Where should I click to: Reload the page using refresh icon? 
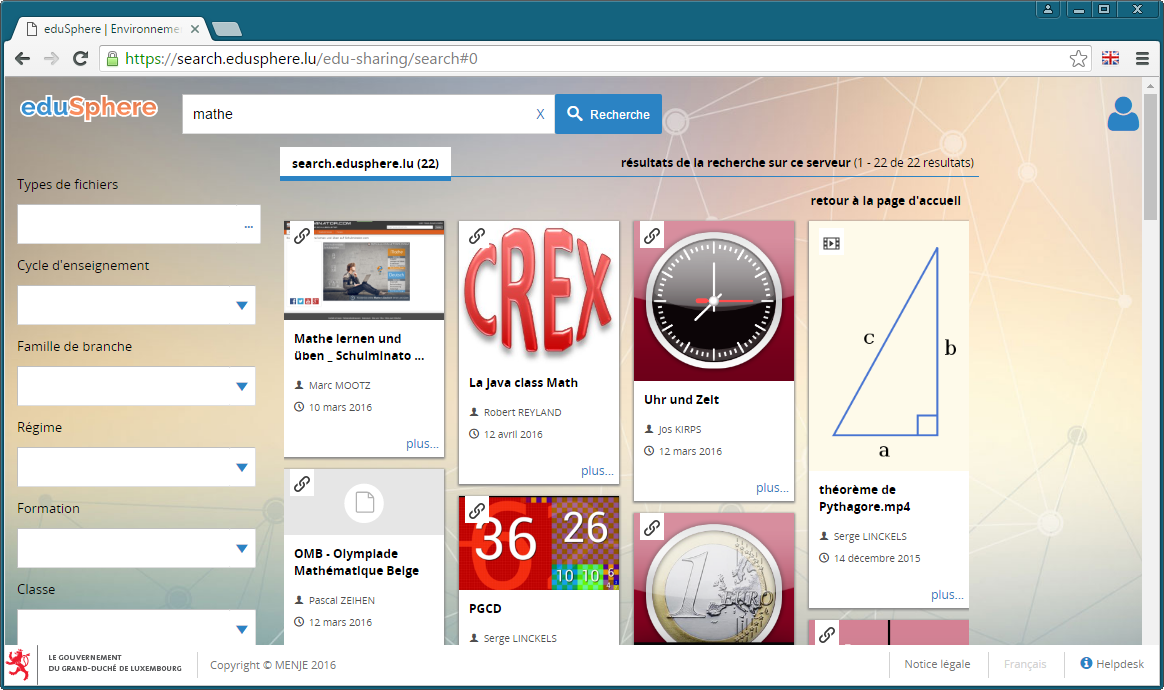click(x=81, y=59)
